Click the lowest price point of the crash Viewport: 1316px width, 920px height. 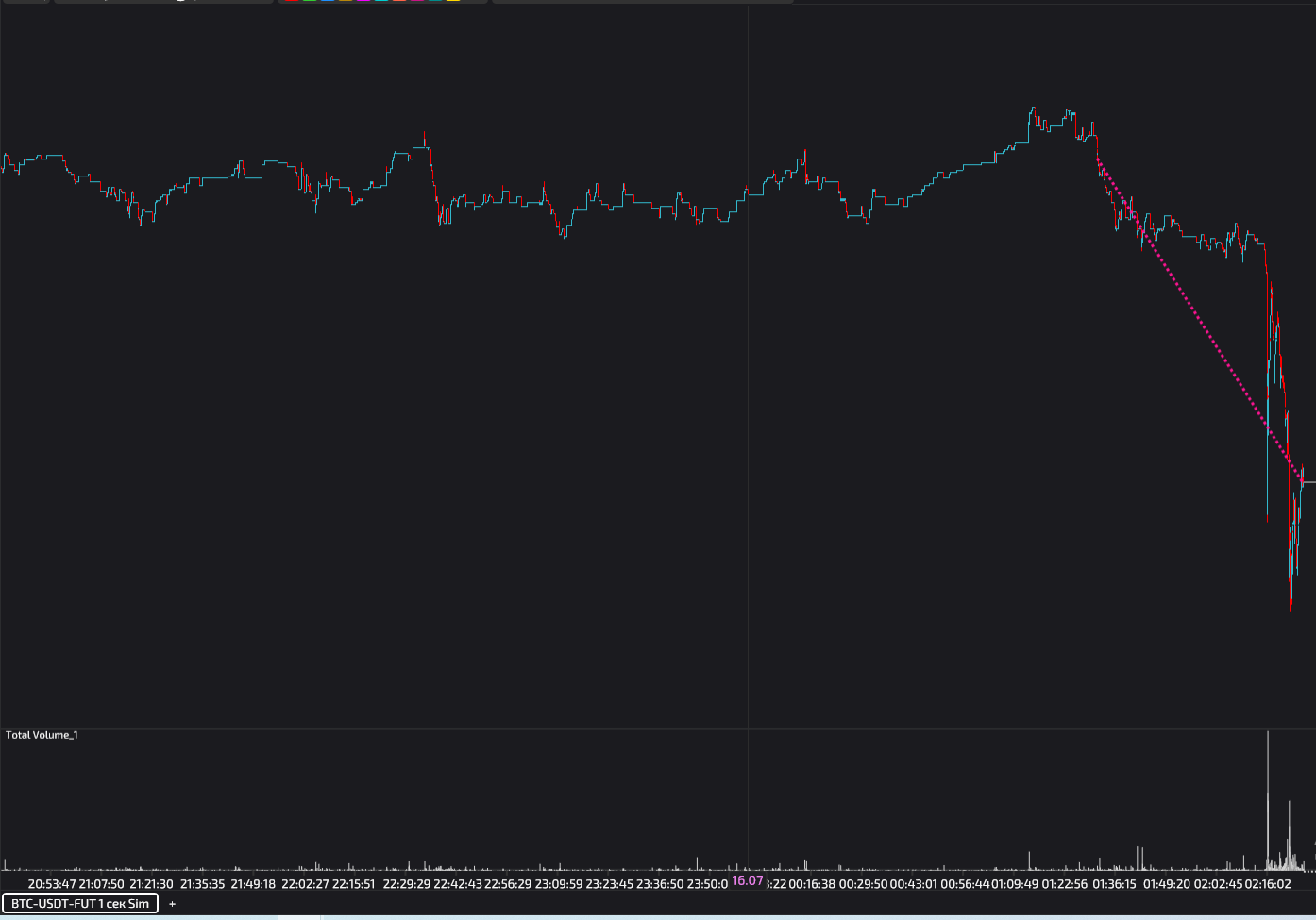1291,618
